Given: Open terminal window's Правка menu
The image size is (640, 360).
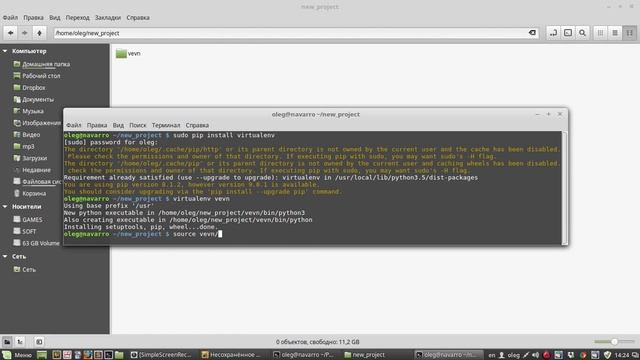Looking at the screenshot, I should coord(97,125).
